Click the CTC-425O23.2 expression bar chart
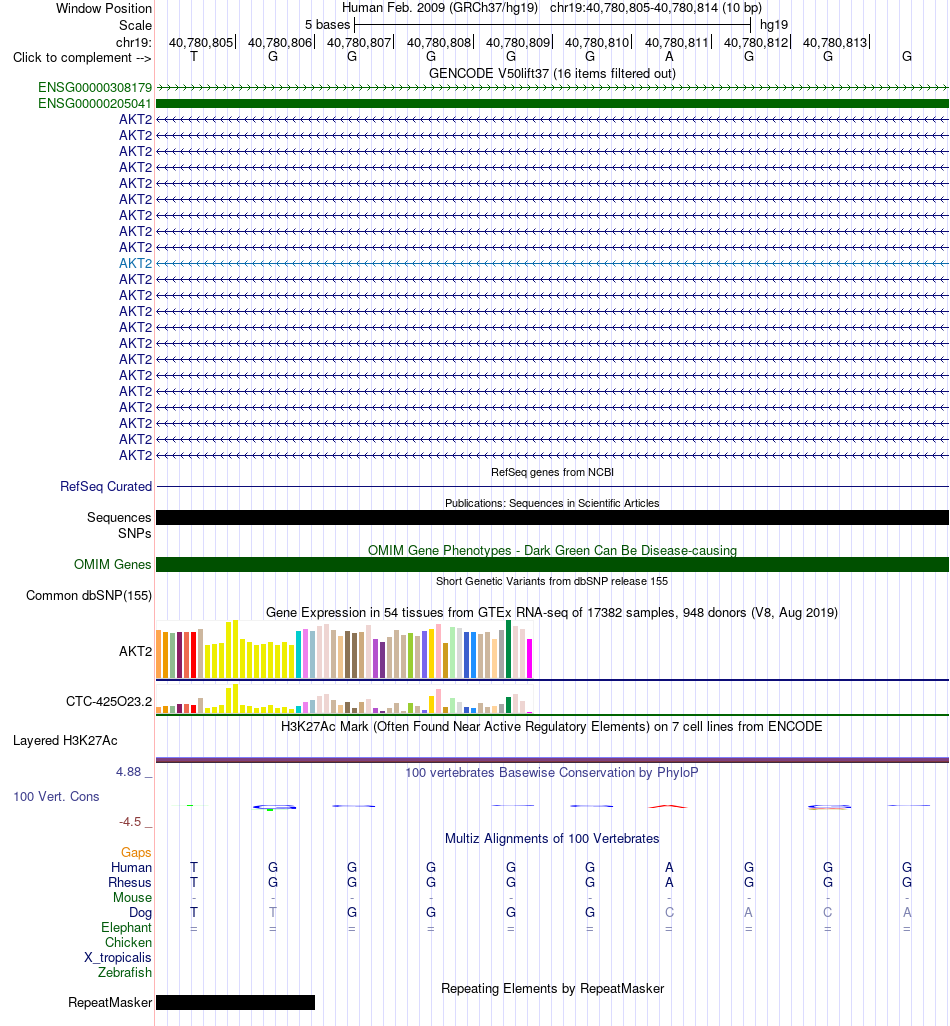This screenshot has width=950, height=1026. click(344, 698)
